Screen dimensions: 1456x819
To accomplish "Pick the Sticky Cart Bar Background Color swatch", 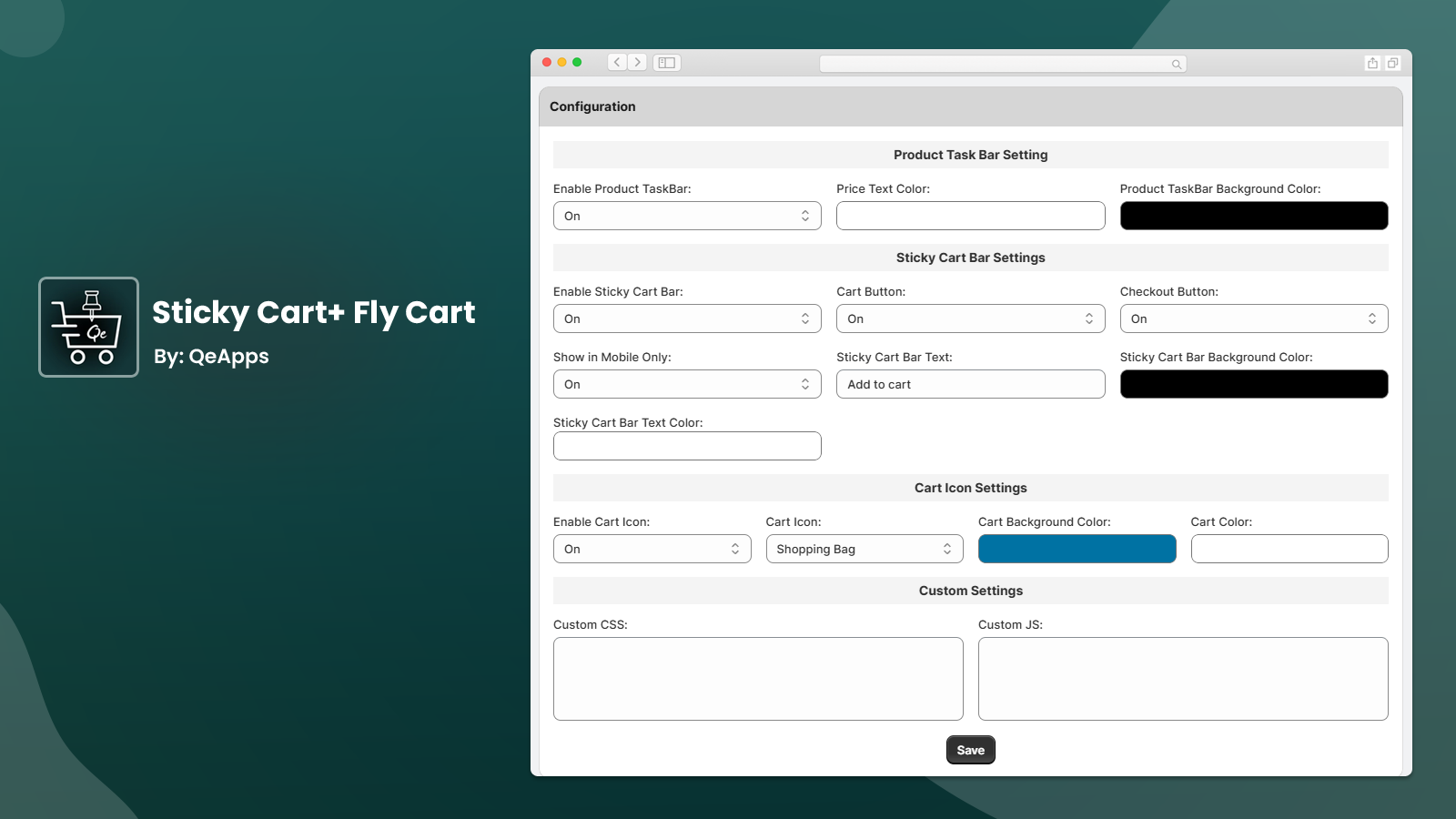I will pos(1254,384).
